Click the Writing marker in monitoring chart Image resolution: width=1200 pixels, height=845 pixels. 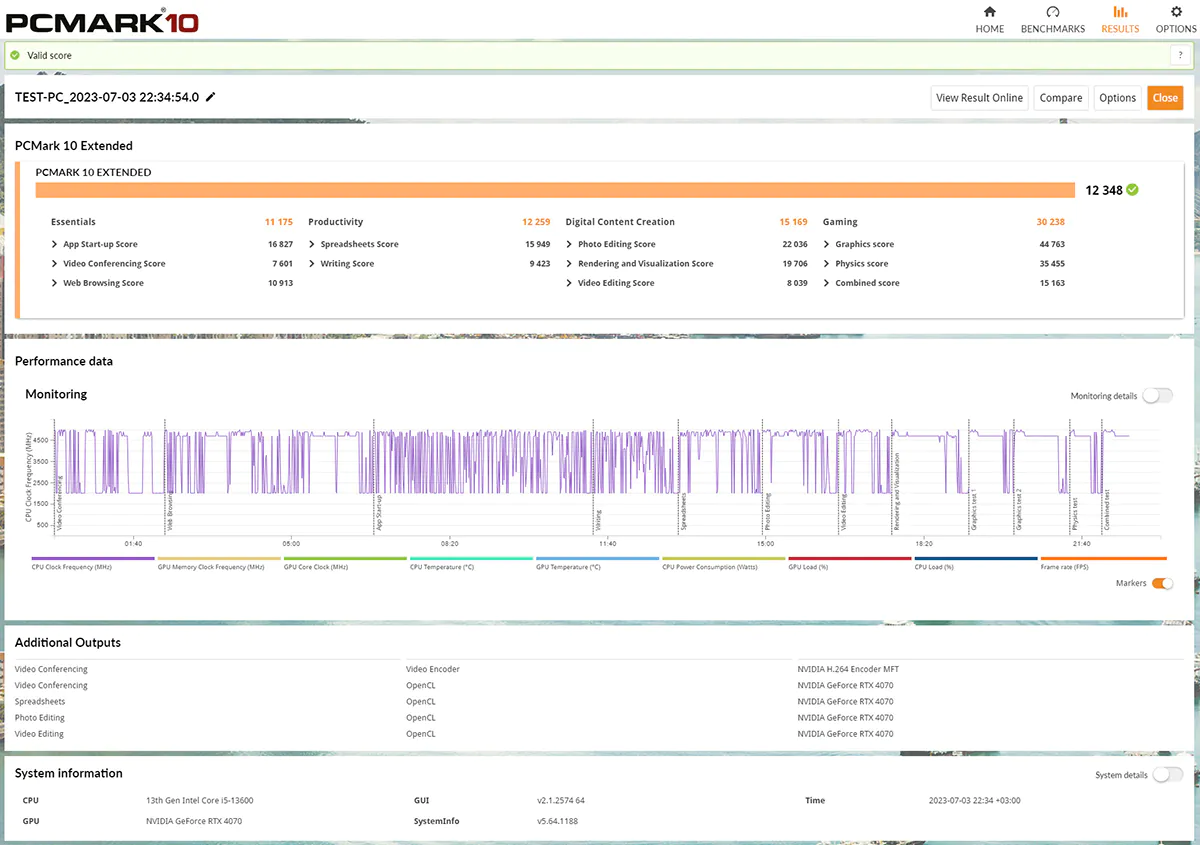(x=599, y=520)
